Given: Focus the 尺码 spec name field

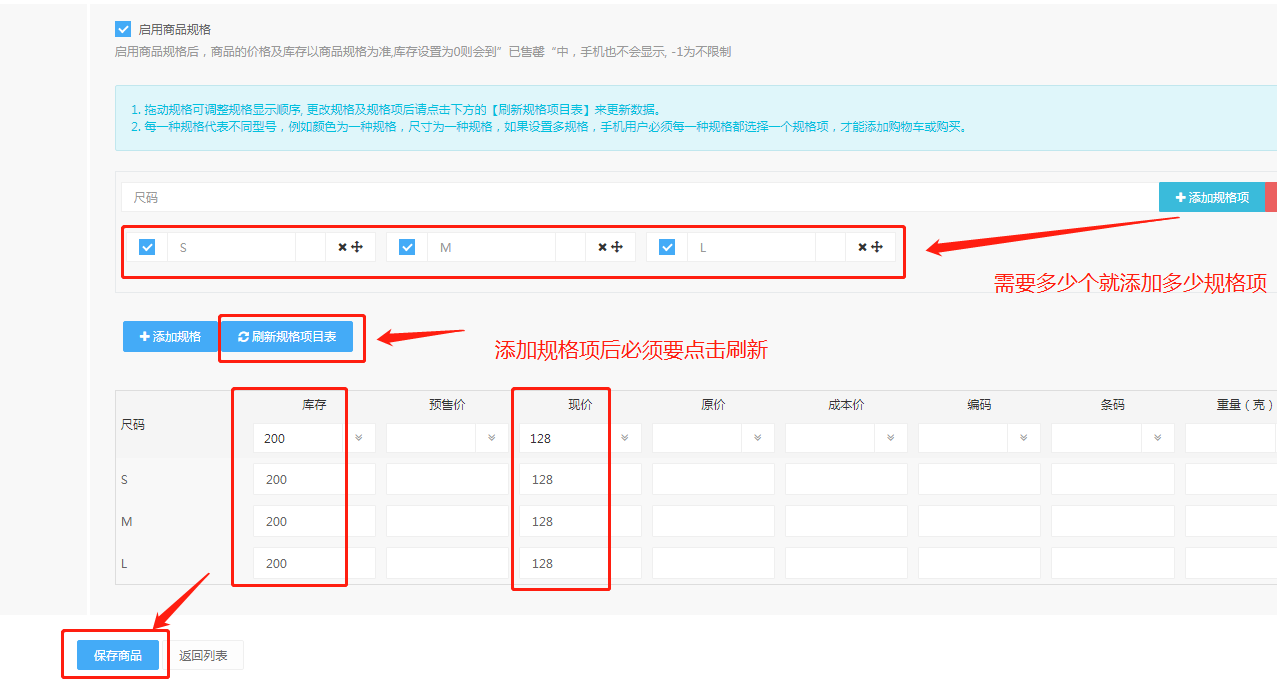Looking at the screenshot, I should point(640,197).
